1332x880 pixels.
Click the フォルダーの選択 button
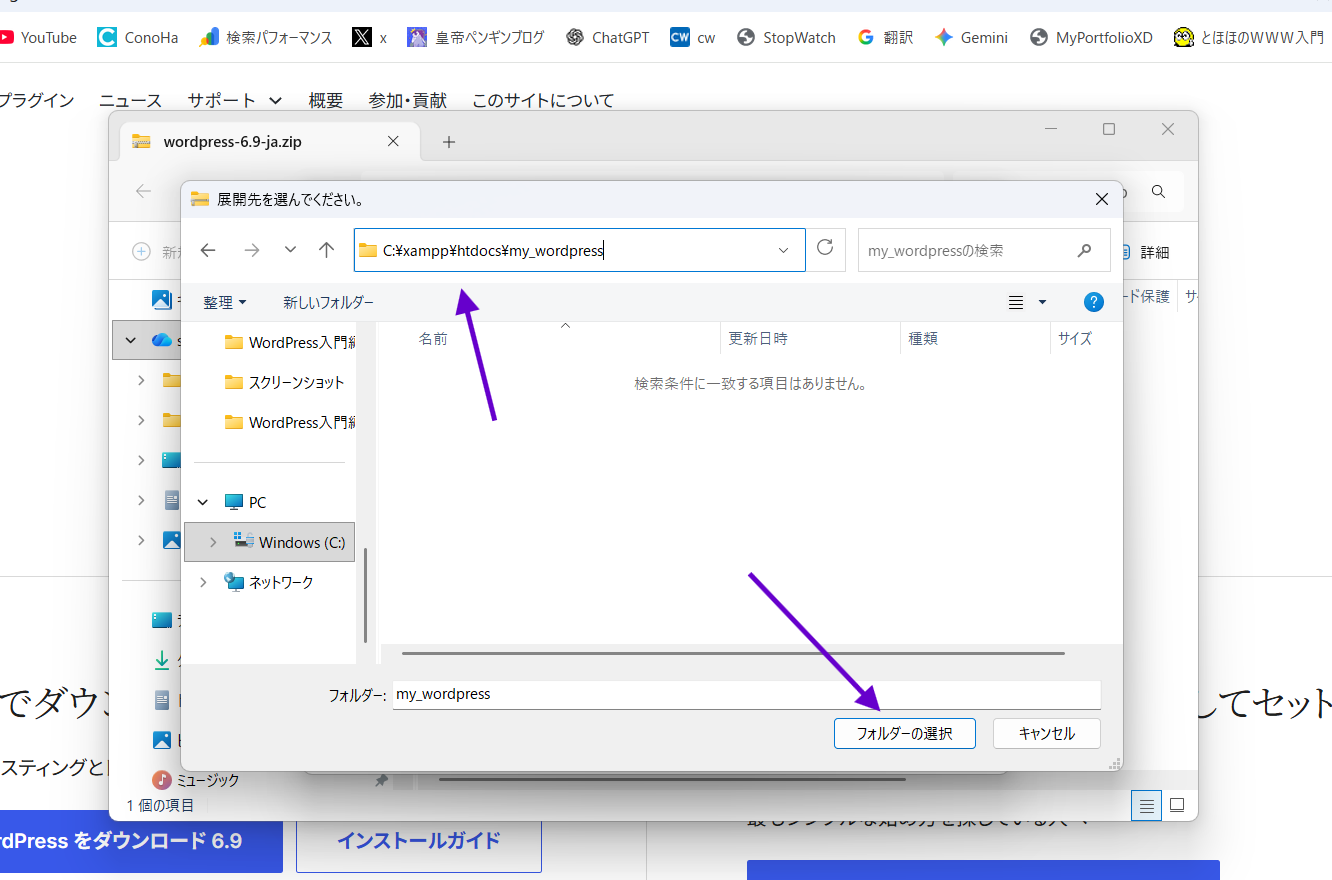pyautogui.click(x=904, y=733)
